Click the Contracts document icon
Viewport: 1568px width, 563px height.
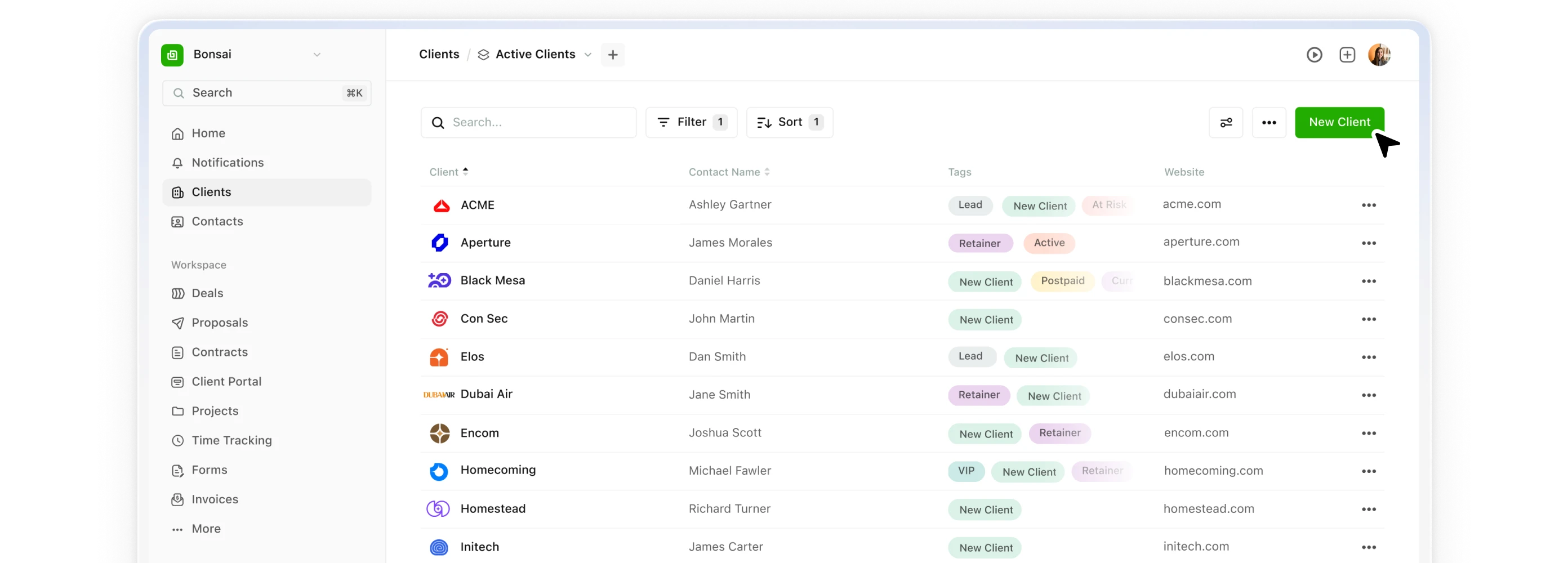click(178, 352)
